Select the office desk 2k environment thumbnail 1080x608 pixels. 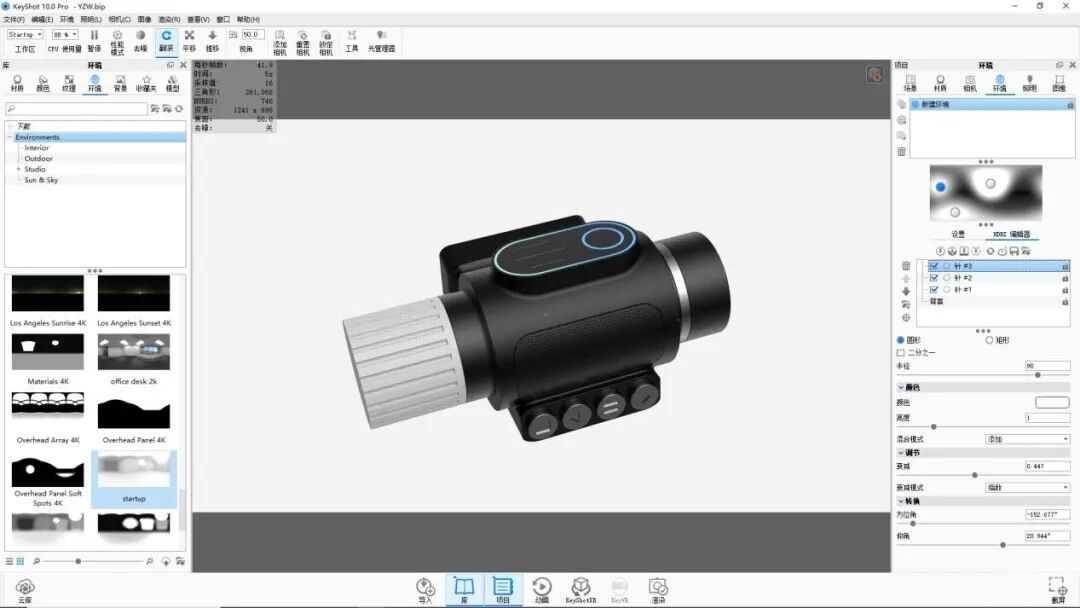pos(134,353)
